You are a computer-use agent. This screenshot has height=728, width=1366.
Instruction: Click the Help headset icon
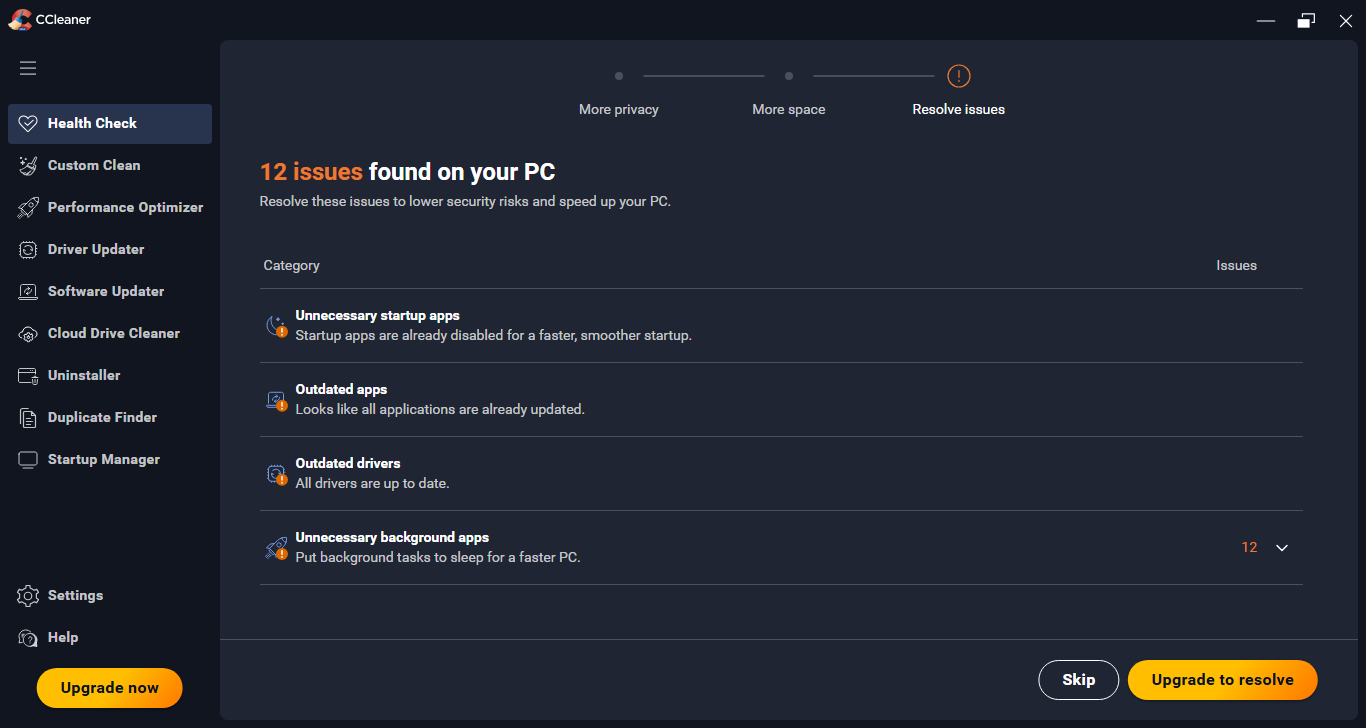[x=28, y=638]
